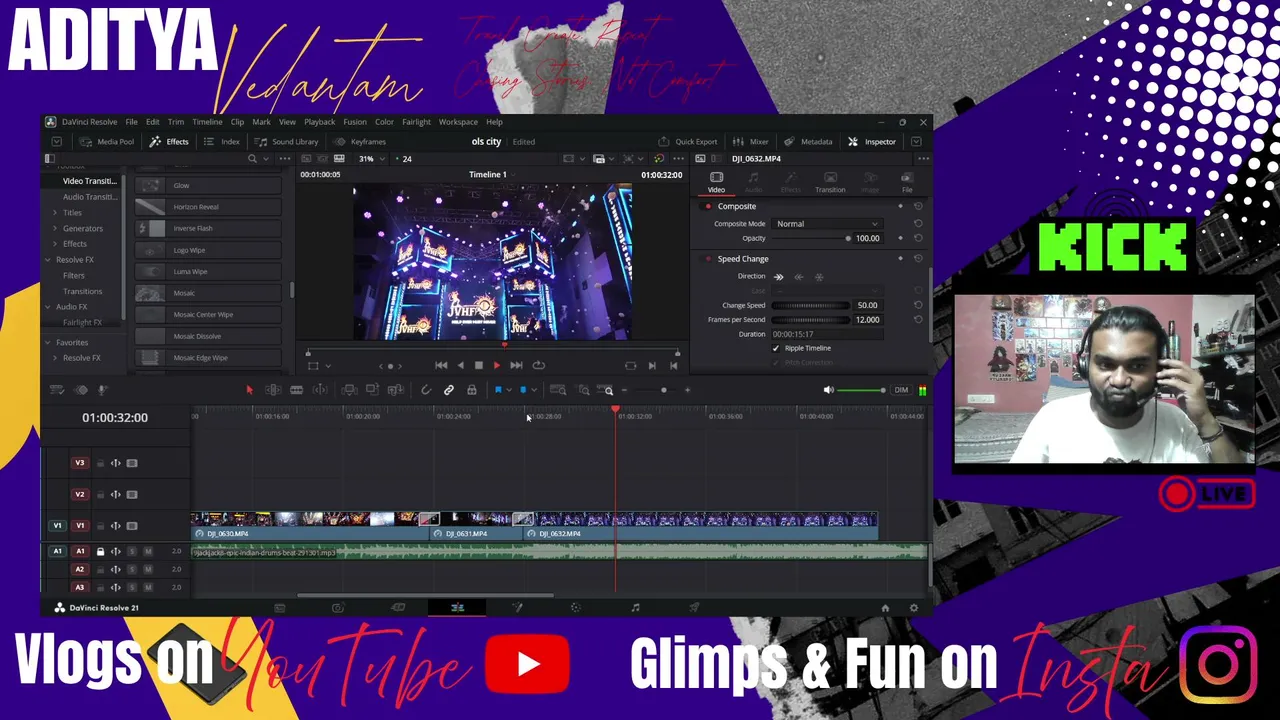The image size is (1280, 720).
Task: Select the Video Transitions category
Action: 89,181
